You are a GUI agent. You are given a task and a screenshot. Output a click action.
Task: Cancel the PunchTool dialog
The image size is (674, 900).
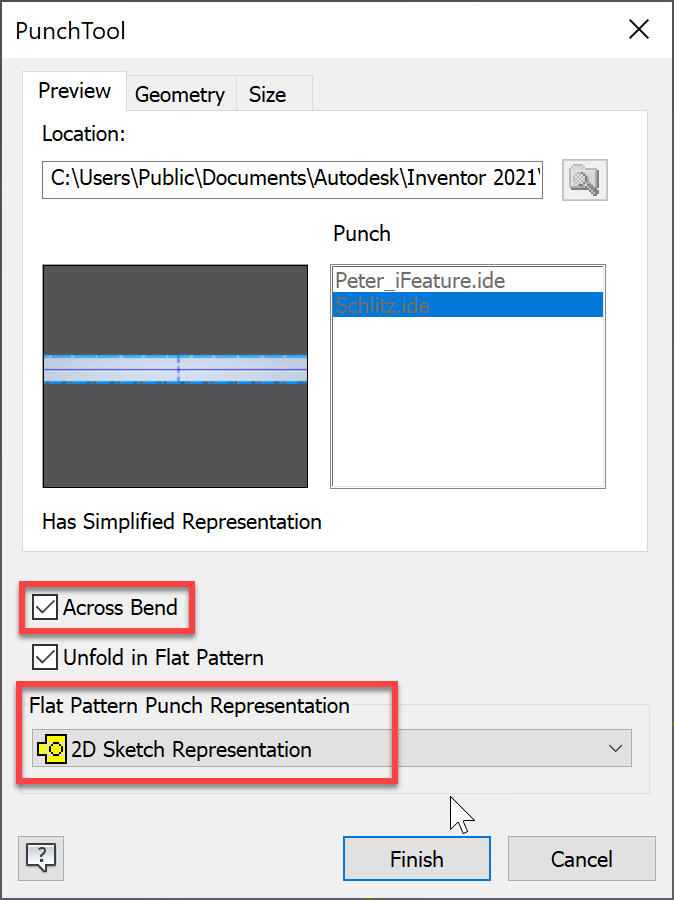tap(581, 858)
